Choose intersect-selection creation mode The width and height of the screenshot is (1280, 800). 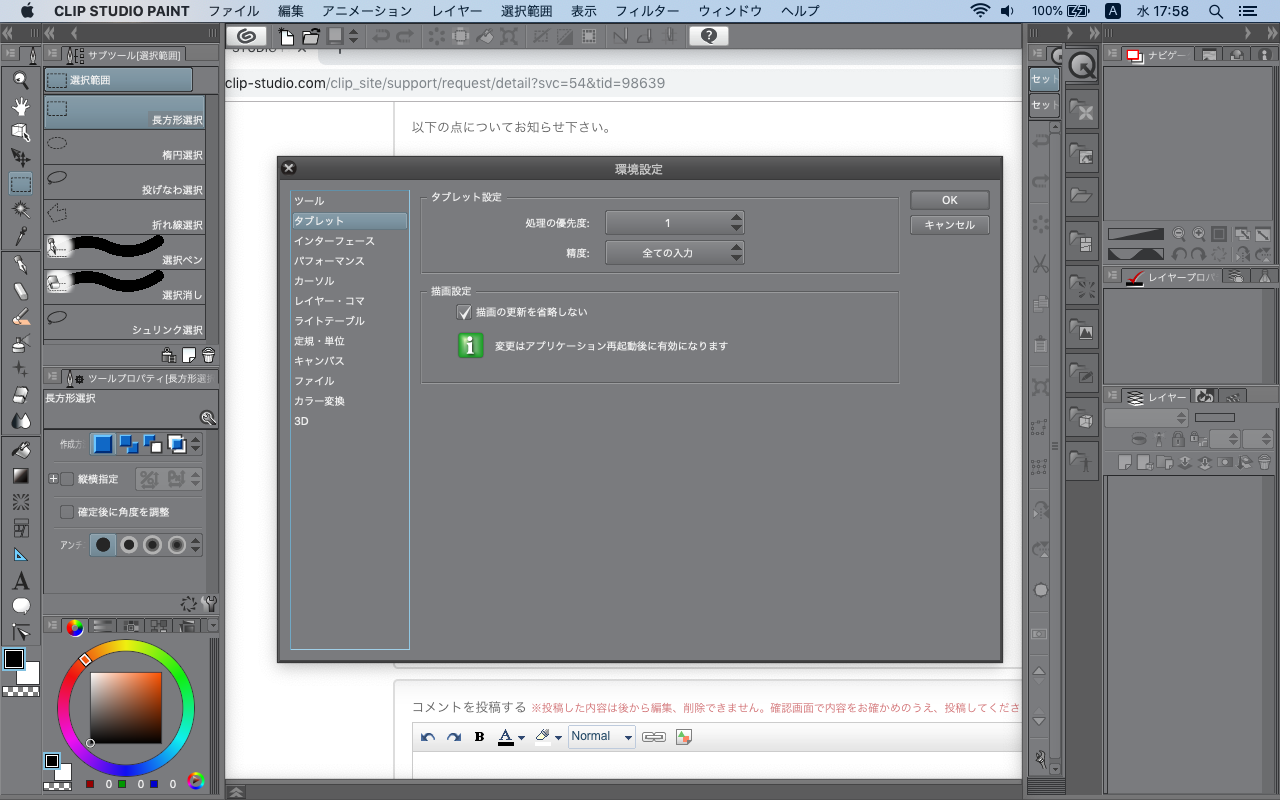point(176,444)
